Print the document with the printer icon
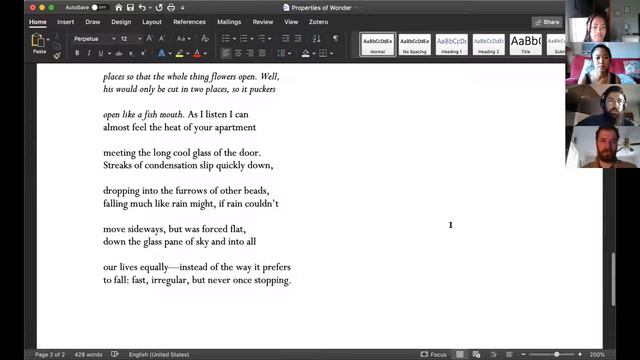Viewport: 640px width, 360px height. (171, 7)
